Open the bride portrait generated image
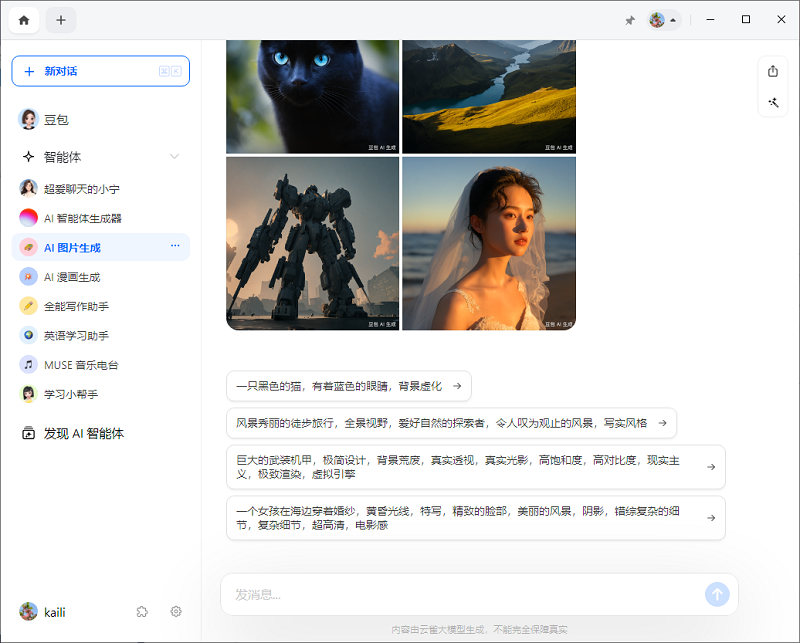Screen dimensions: 800x643 coord(489,243)
